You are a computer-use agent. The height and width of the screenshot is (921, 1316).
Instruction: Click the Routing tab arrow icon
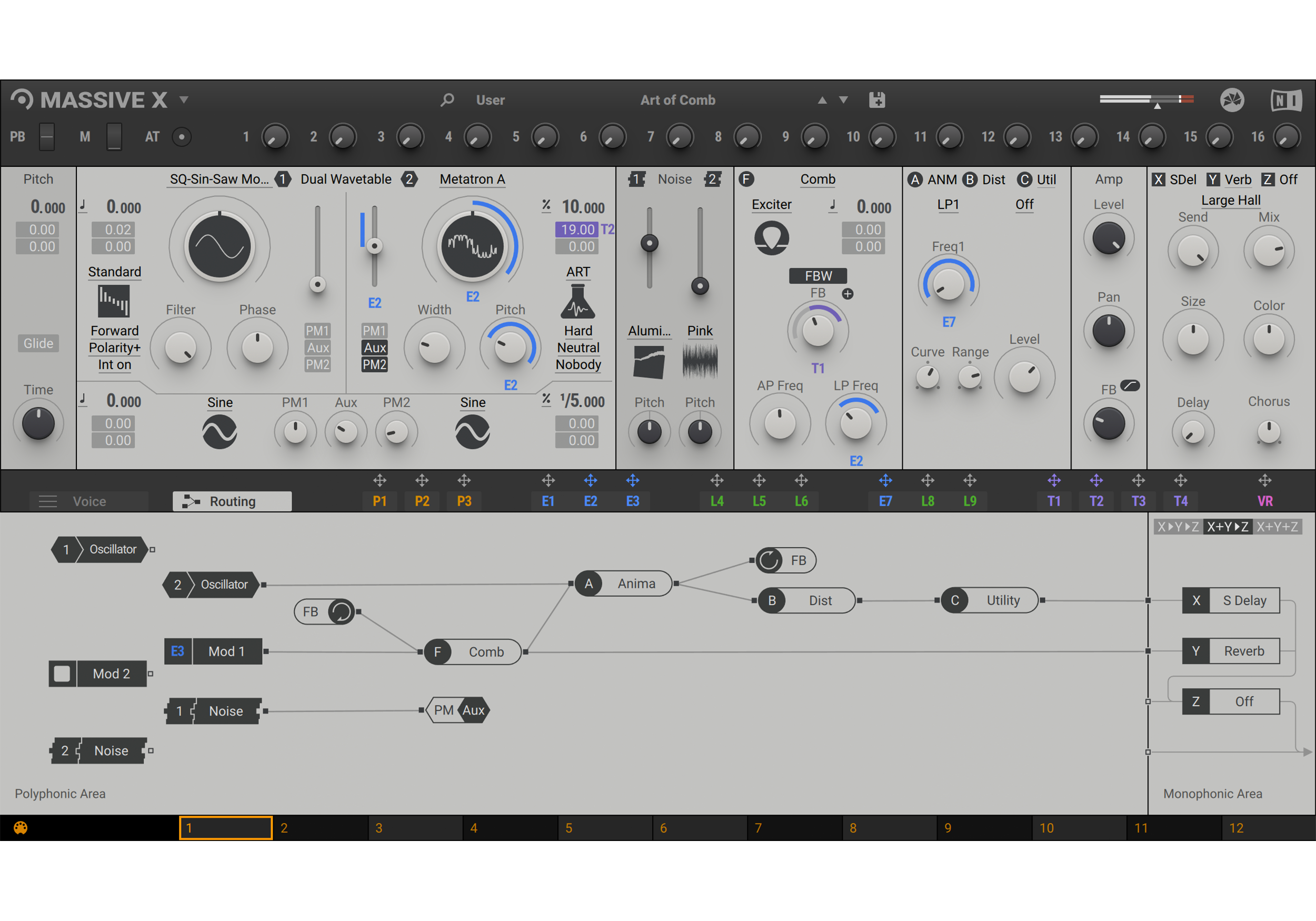click(x=191, y=502)
